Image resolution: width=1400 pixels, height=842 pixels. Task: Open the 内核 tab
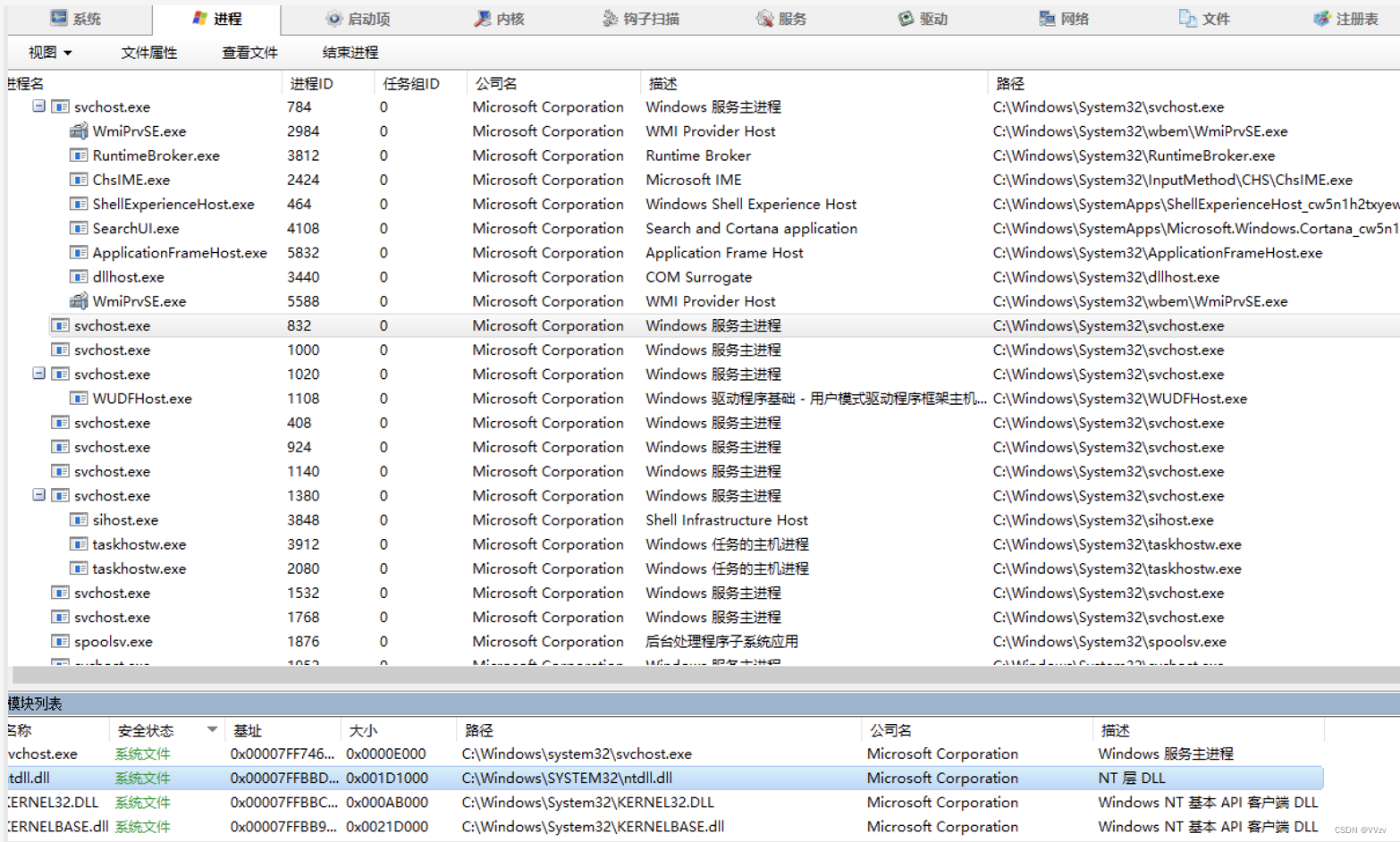[x=499, y=19]
